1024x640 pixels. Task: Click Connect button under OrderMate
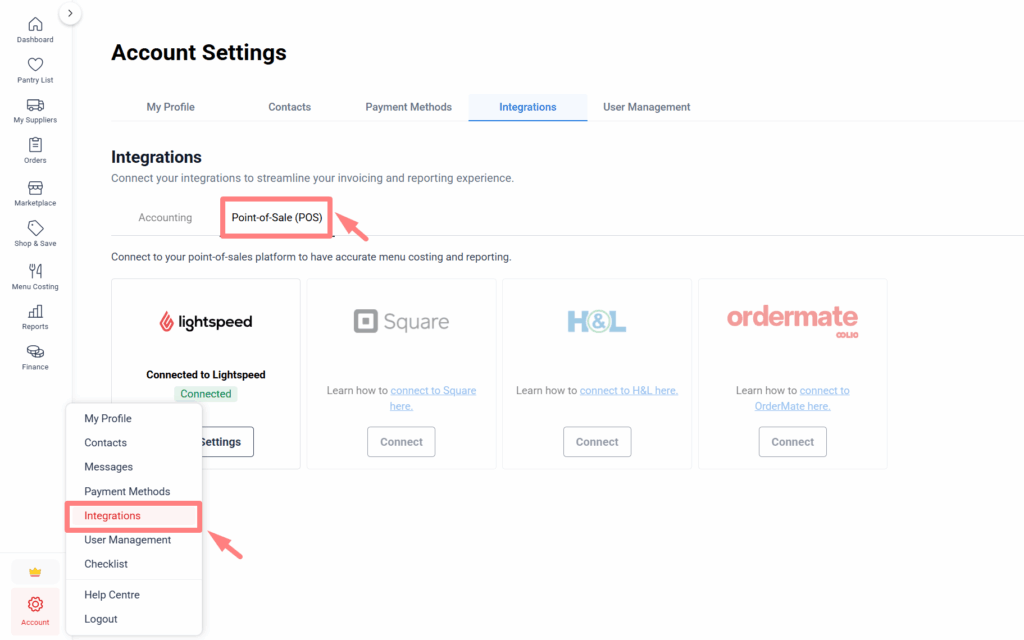tap(792, 441)
